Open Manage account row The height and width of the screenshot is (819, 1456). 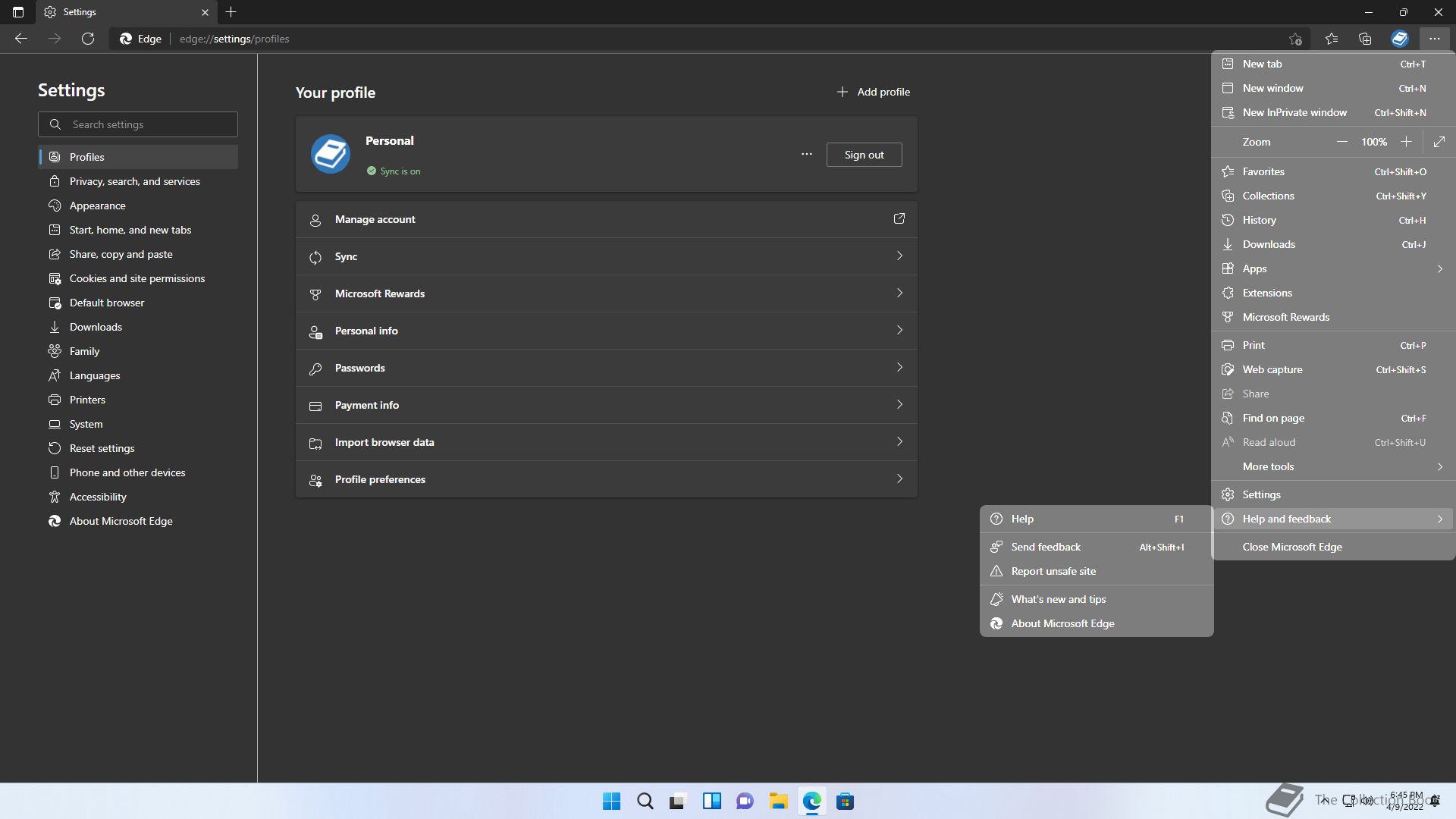coord(607,219)
